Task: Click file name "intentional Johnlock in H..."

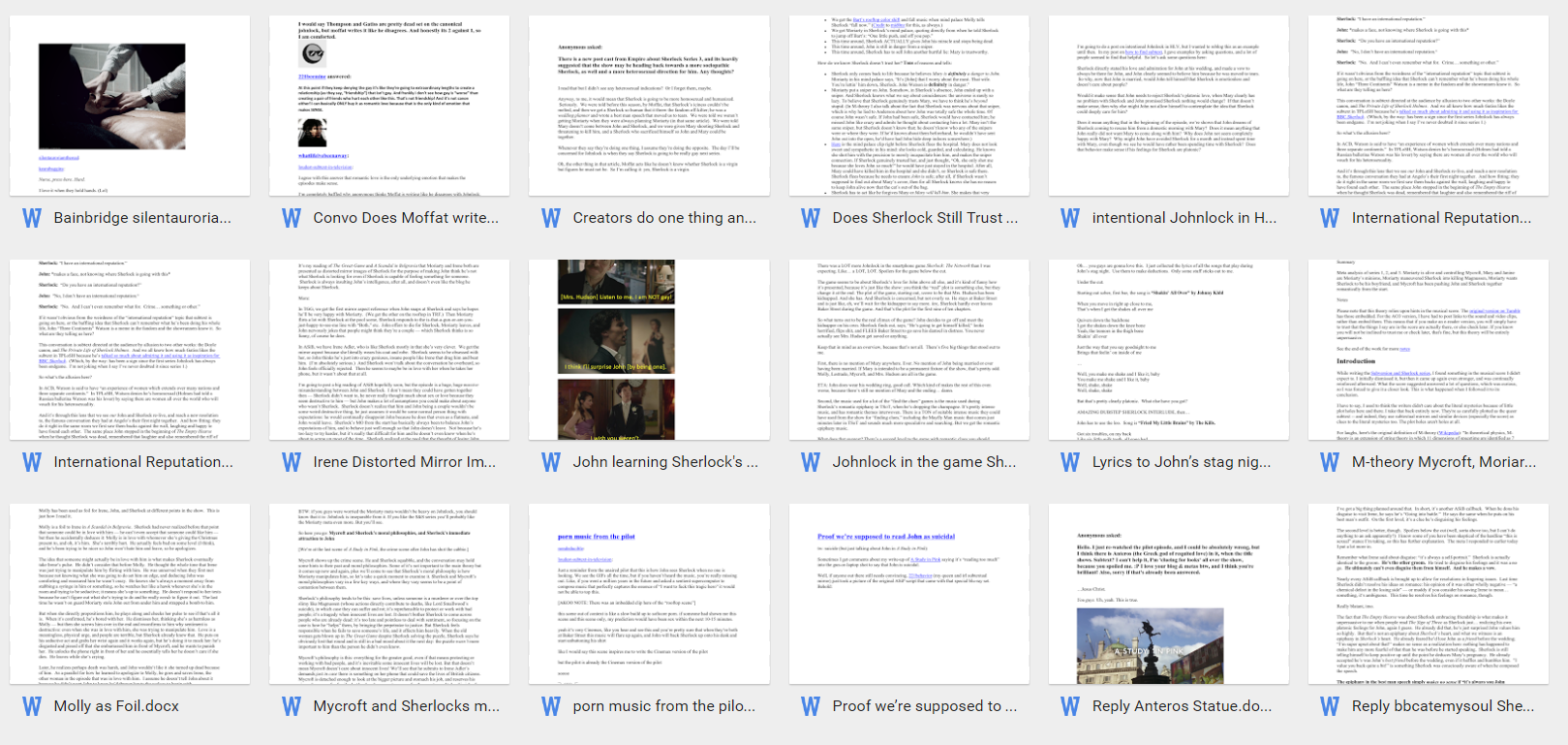Action: click(1184, 218)
